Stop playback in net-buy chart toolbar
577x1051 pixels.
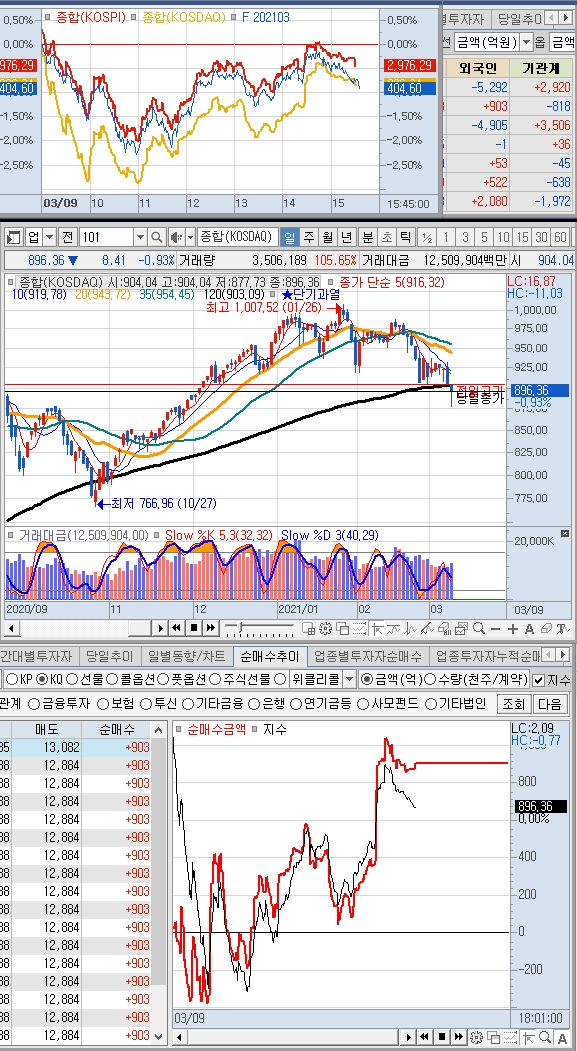coord(442,1037)
